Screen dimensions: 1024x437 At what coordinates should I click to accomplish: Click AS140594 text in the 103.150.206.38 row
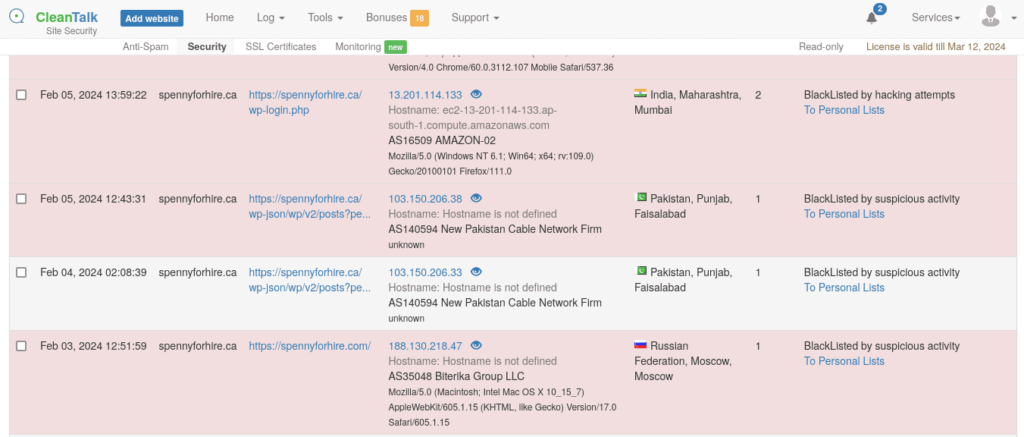(x=495, y=229)
